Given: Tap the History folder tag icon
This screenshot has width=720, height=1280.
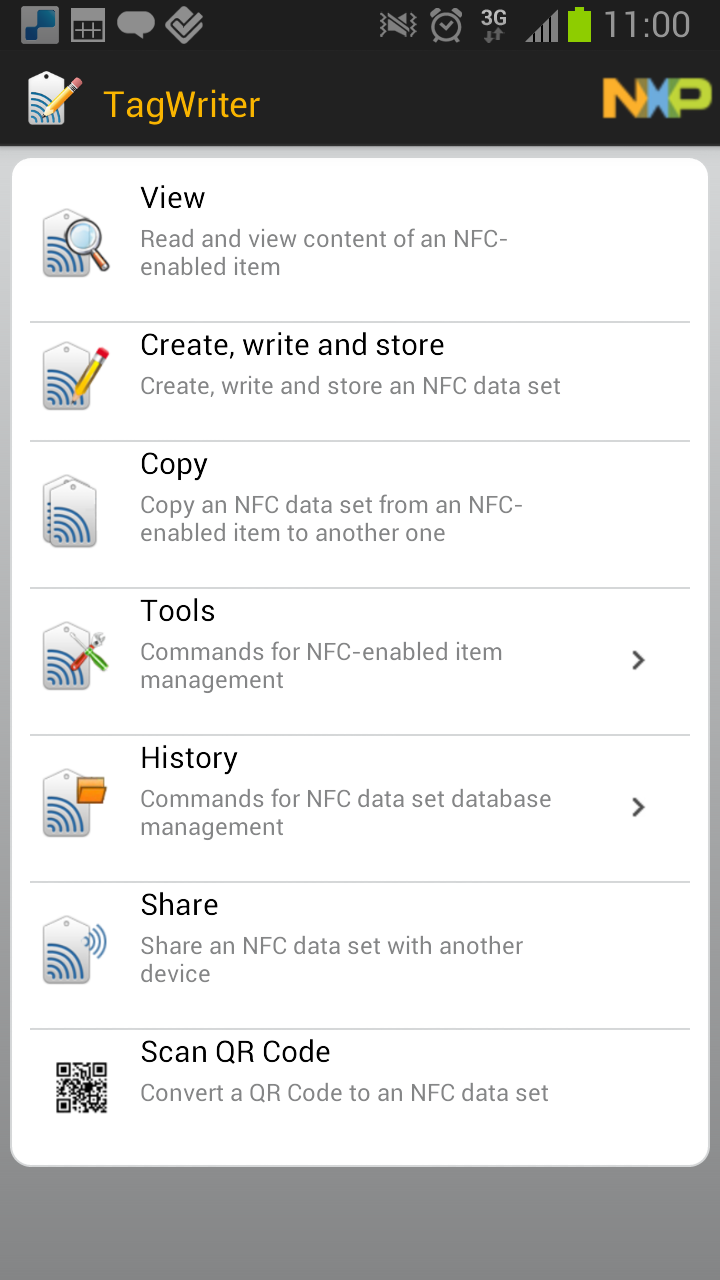Looking at the screenshot, I should [76, 803].
